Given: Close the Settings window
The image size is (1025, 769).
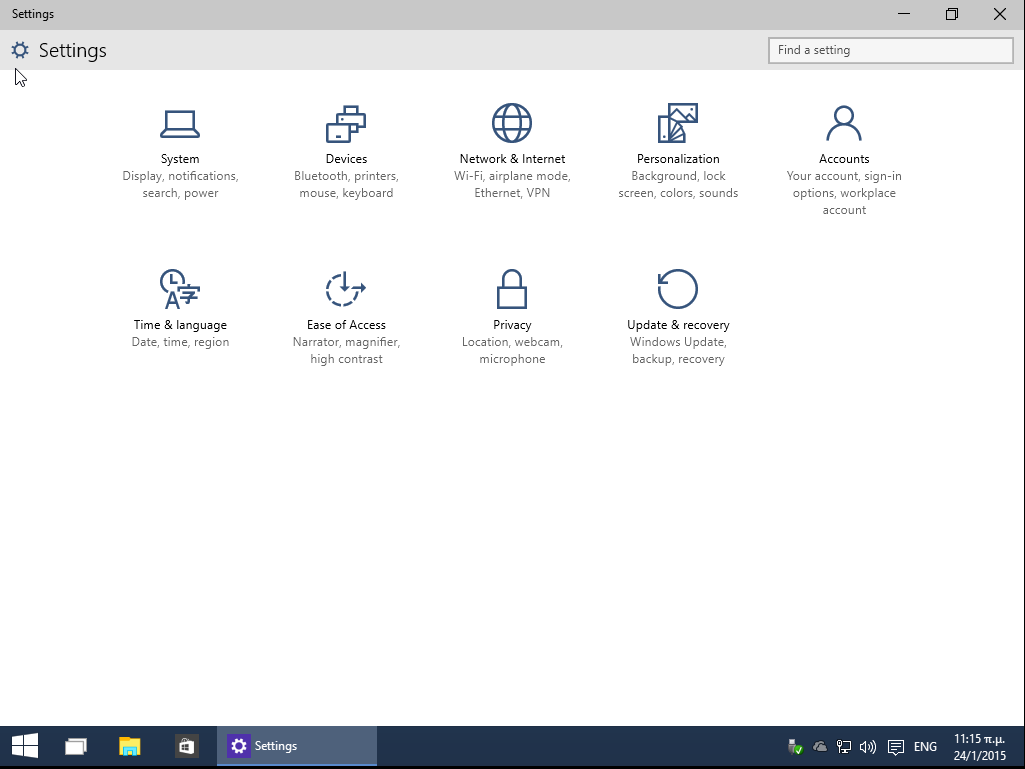Looking at the screenshot, I should coord(1000,14).
